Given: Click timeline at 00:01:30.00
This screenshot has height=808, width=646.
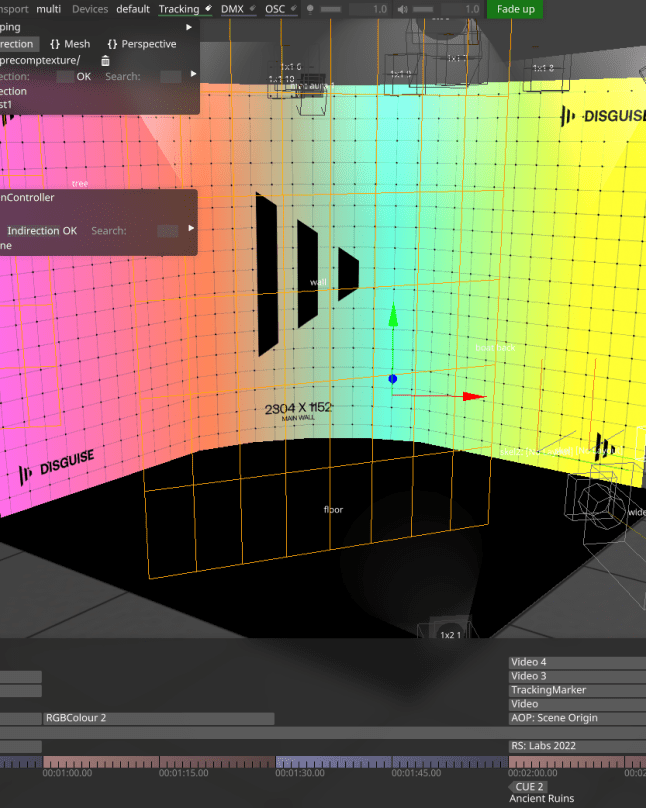Looking at the screenshot, I should pyautogui.click(x=300, y=773).
